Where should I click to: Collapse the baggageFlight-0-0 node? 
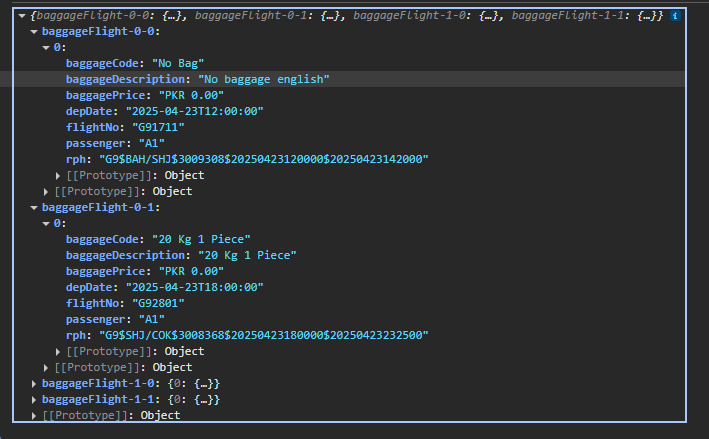tap(35, 31)
